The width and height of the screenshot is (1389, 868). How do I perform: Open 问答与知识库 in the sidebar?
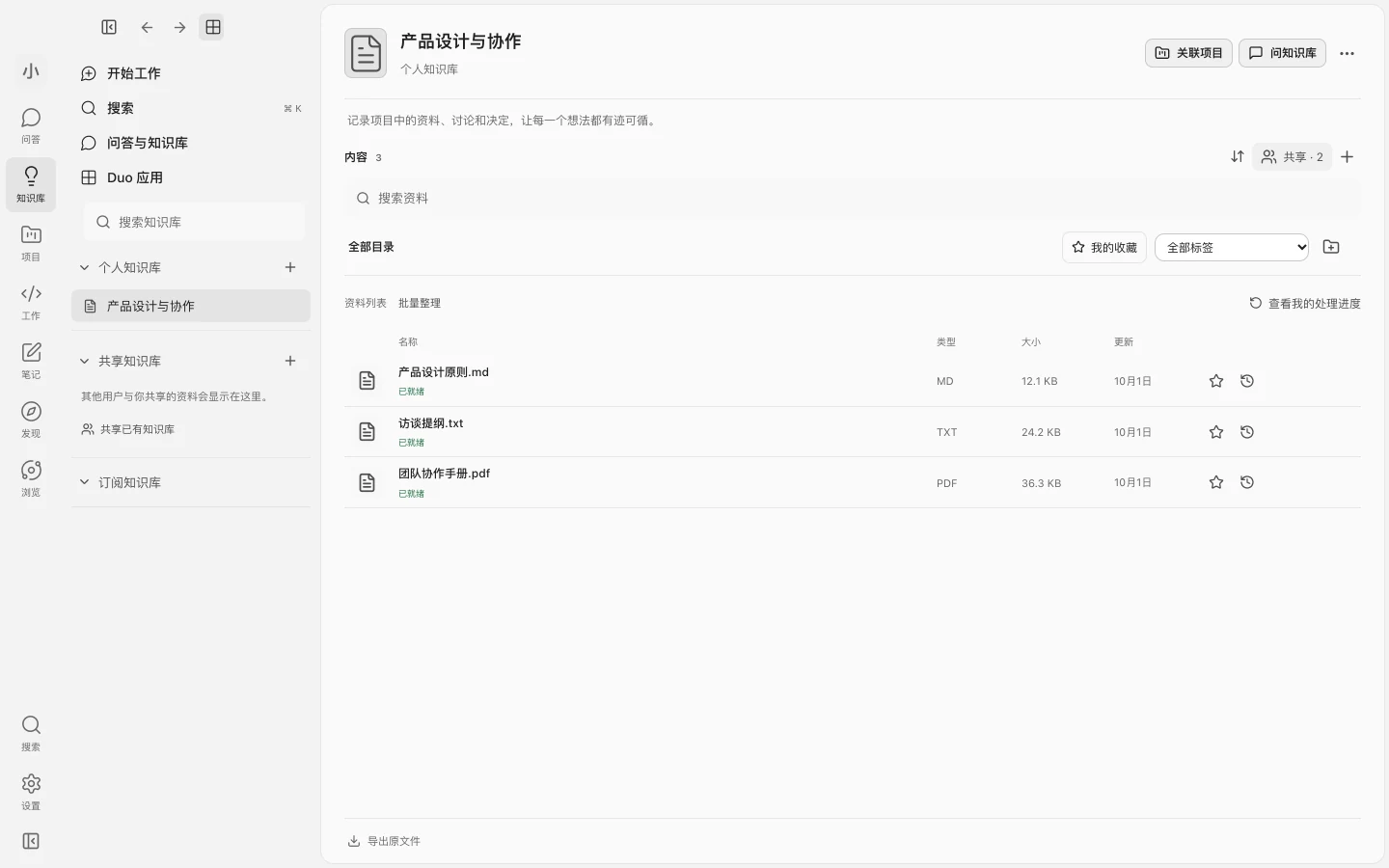pos(191,143)
